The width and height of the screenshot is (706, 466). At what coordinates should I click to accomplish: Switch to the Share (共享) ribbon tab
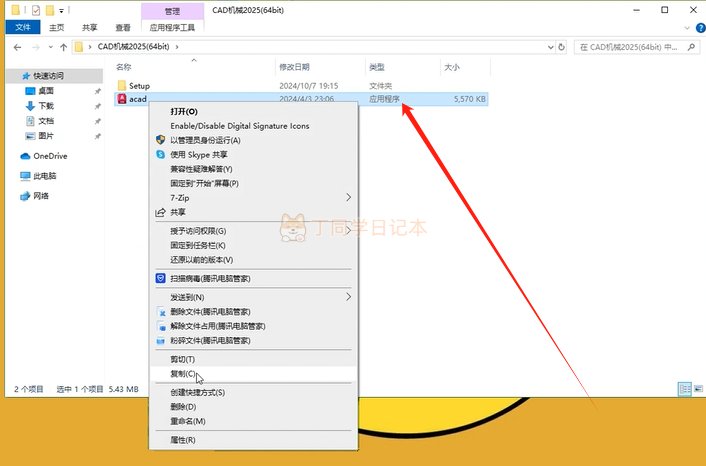[x=90, y=27]
